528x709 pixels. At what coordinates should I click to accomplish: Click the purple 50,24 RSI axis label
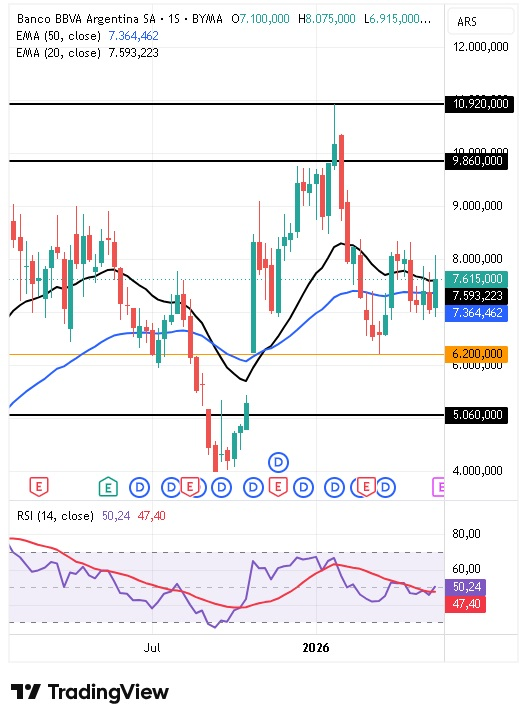[x=466, y=587]
